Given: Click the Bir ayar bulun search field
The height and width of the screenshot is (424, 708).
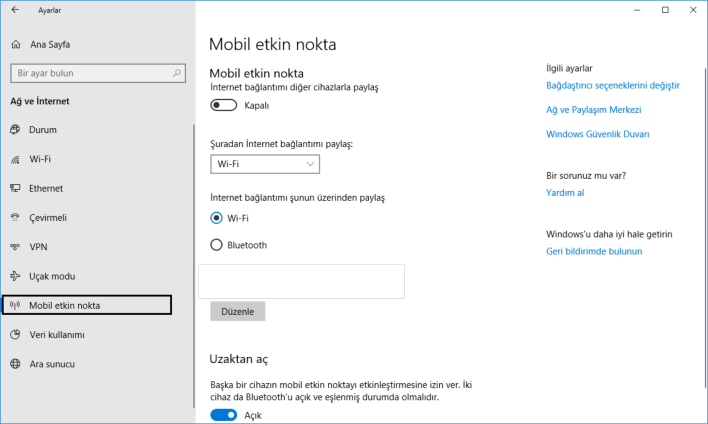Looking at the screenshot, I should click(98, 73).
